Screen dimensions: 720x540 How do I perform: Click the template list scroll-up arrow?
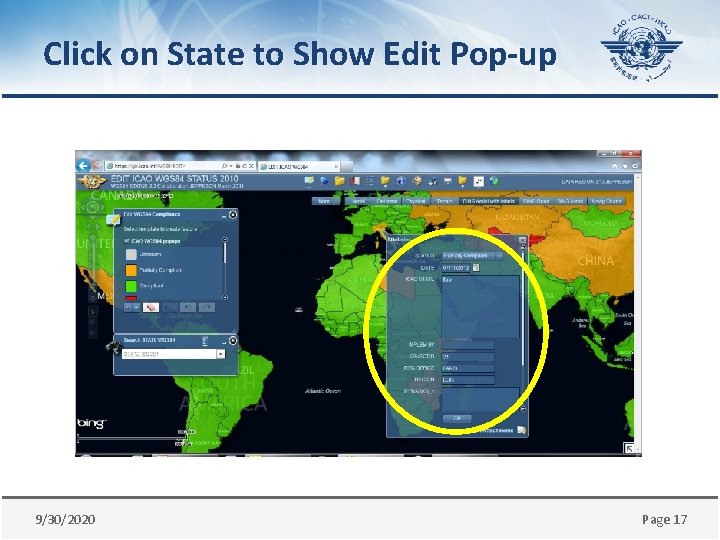coord(225,240)
